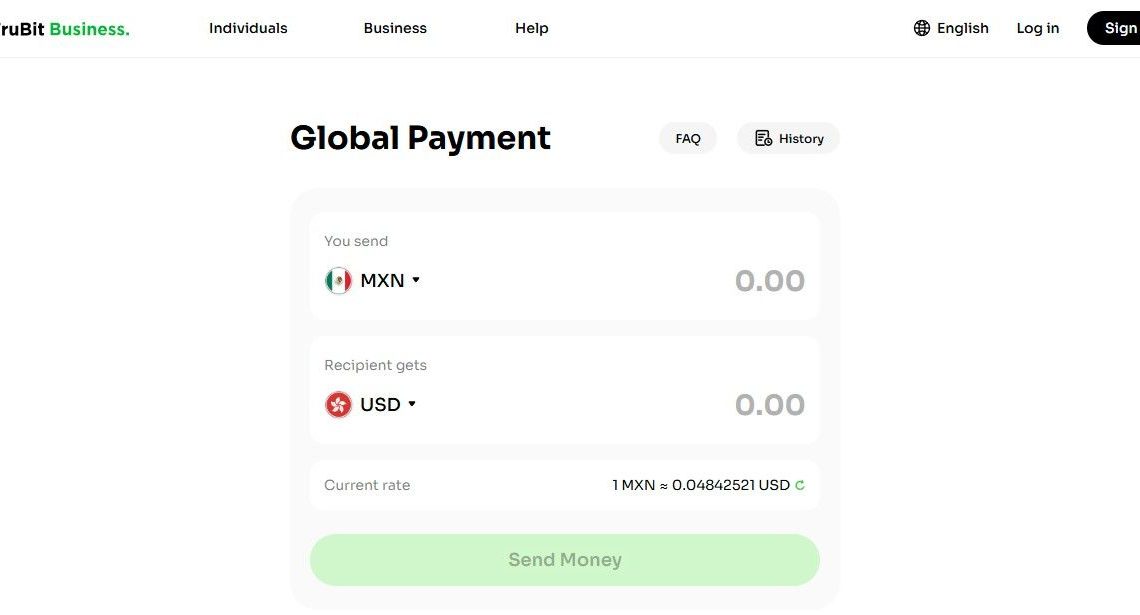Click the Sign up button
The width and height of the screenshot is (1140, 615).
[x=1113, y=28]
